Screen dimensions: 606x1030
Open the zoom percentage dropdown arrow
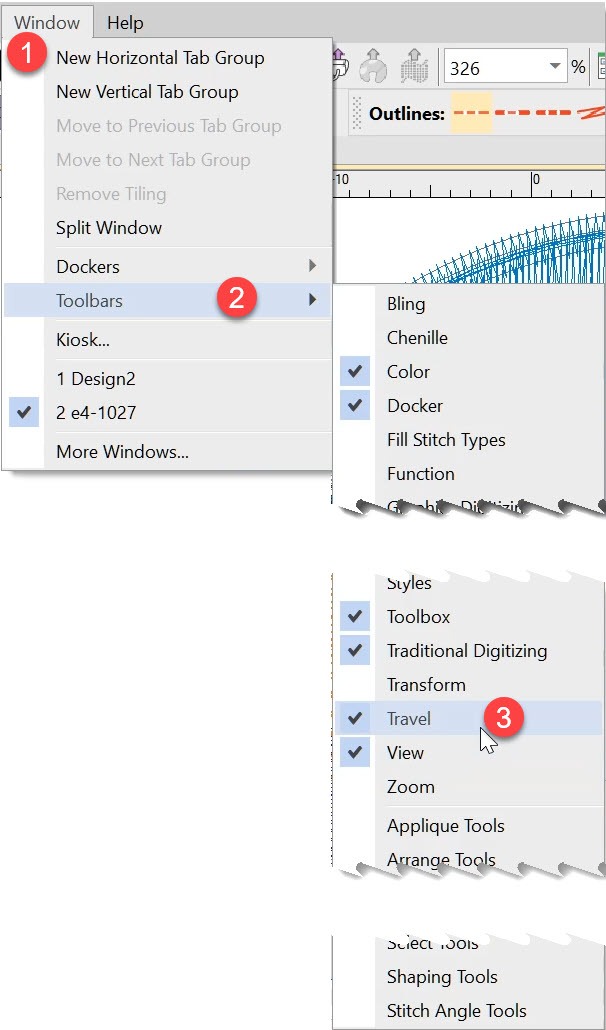click(x=554, y=68)
